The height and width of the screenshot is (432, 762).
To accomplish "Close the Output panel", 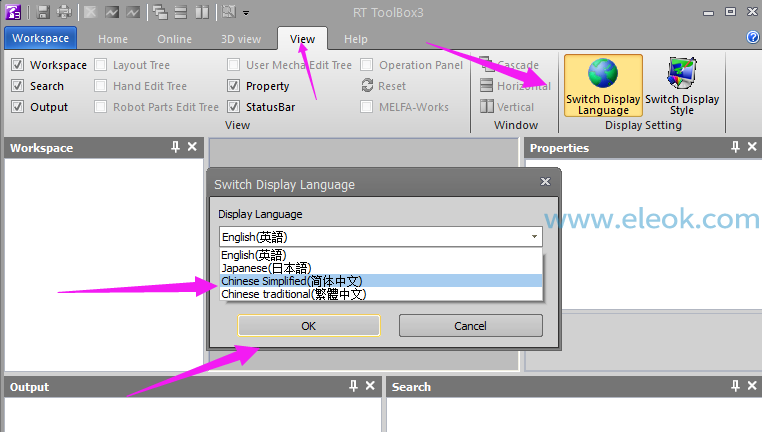I will 370,386.
